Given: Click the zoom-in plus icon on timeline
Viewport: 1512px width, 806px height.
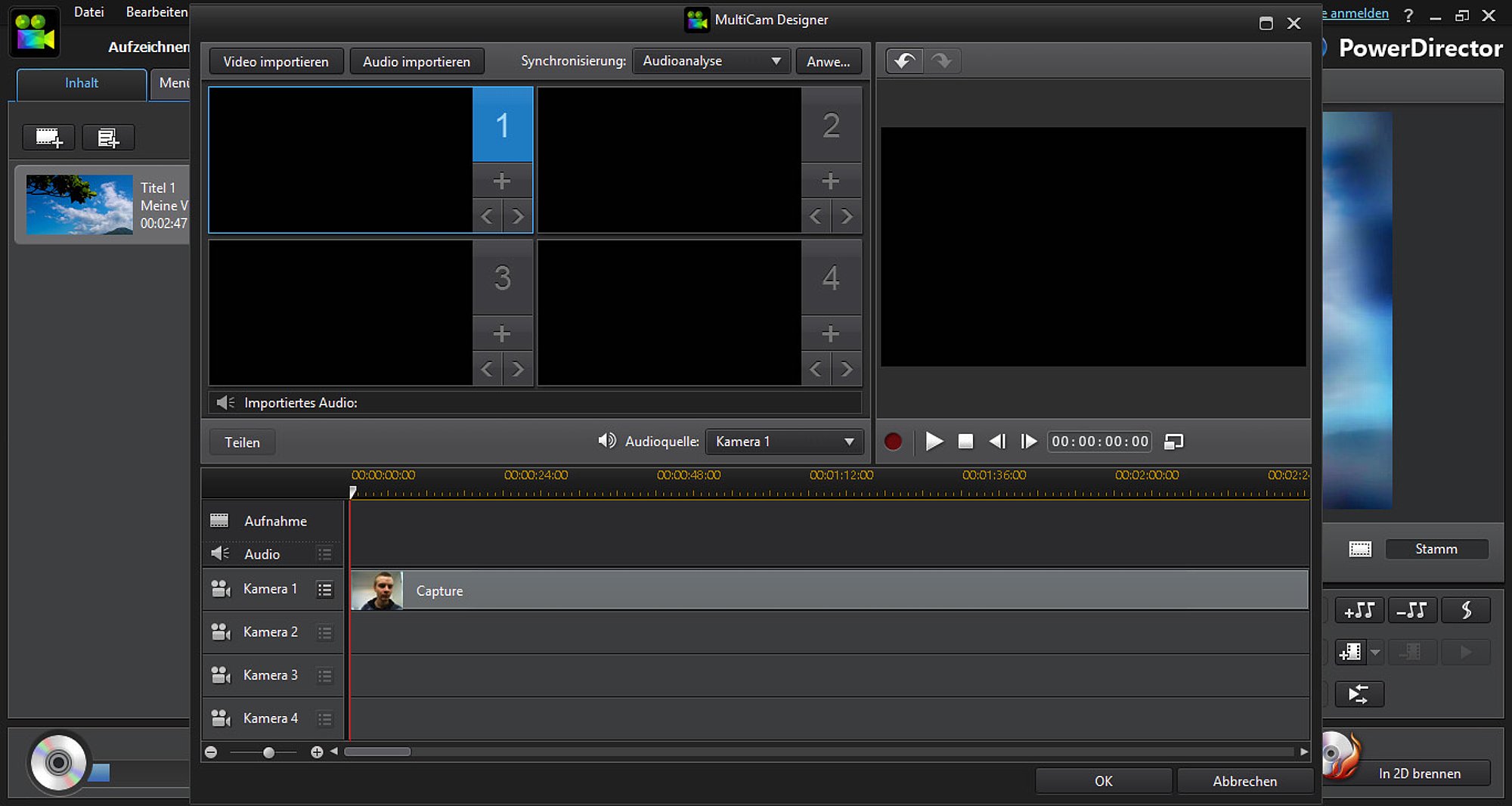Looking at the screenshot, I should coord(317,752).
